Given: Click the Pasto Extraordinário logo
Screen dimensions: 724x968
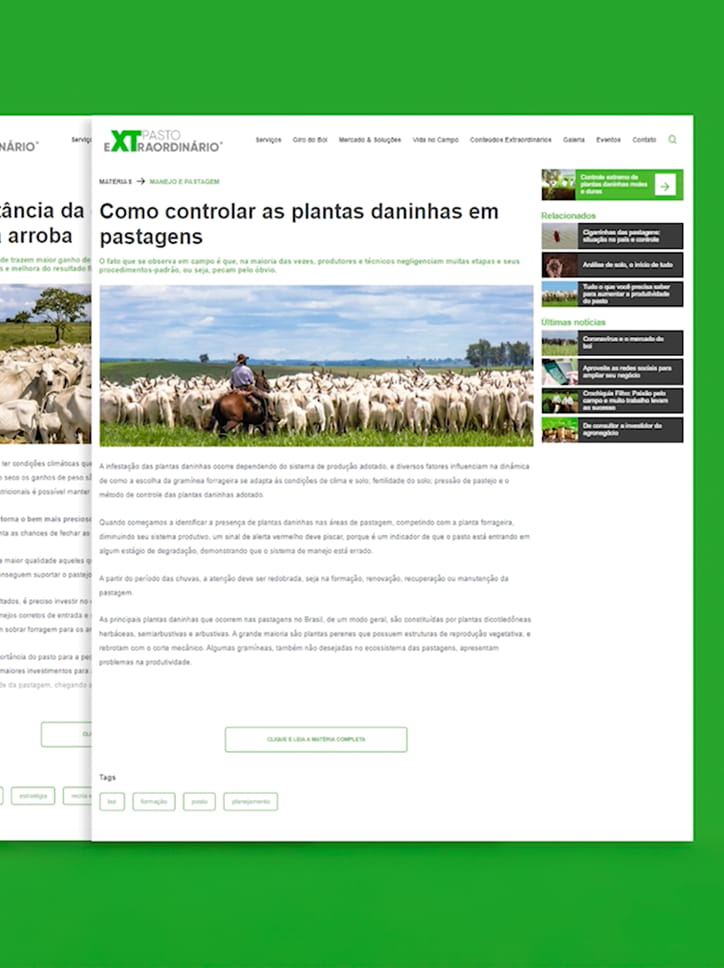Looking at the screenshot, I should pos(162,141).
